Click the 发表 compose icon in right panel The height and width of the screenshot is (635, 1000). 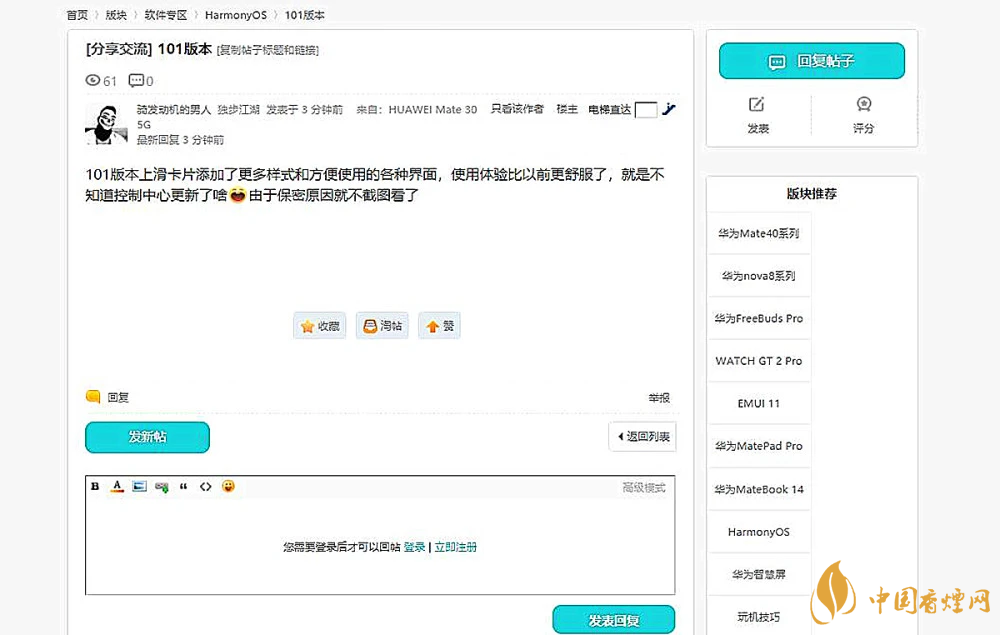(757, 115)
